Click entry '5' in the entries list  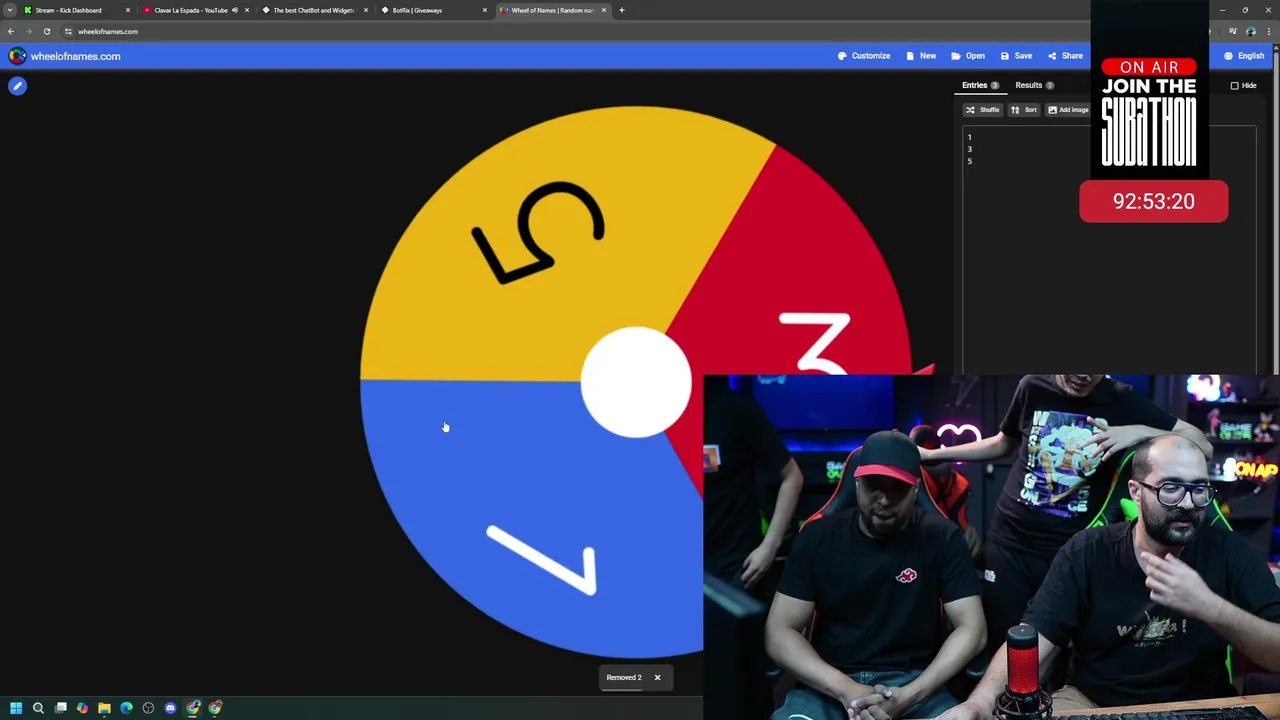[x=969, y=161]
